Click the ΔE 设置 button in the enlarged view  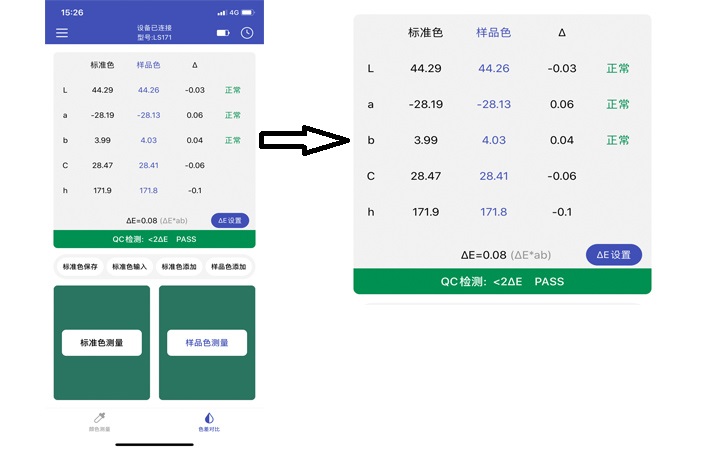coord(613,255)
